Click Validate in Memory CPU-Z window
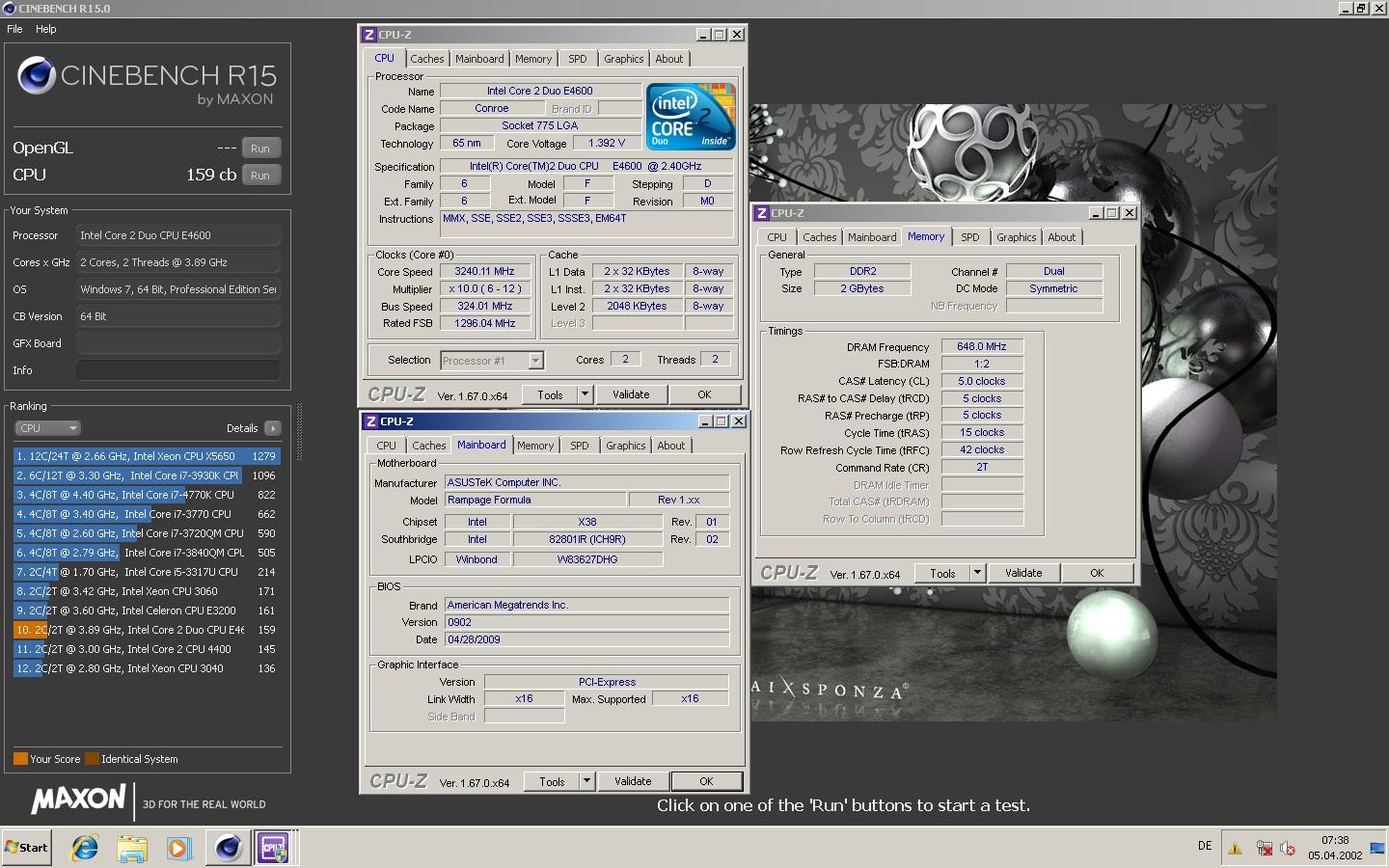Screen dimensions: 1389x868 1023,573
